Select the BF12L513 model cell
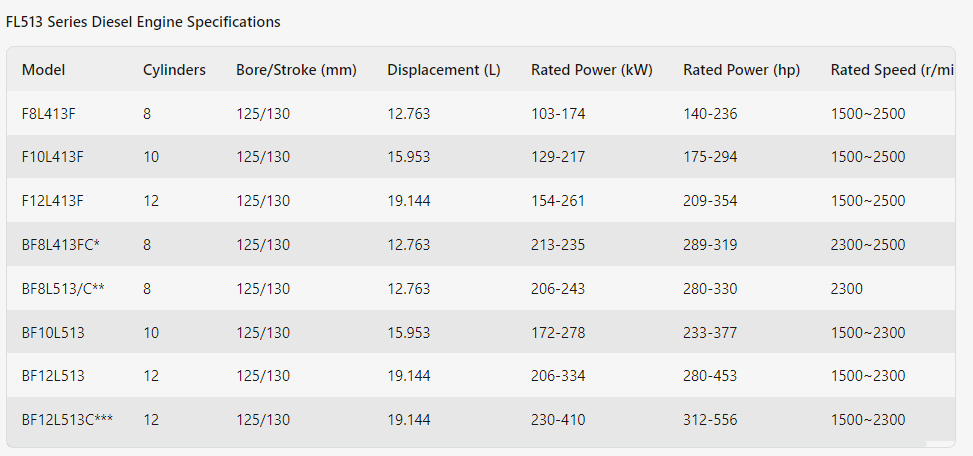This screenshot has width=973, height=456. [53, 376]
